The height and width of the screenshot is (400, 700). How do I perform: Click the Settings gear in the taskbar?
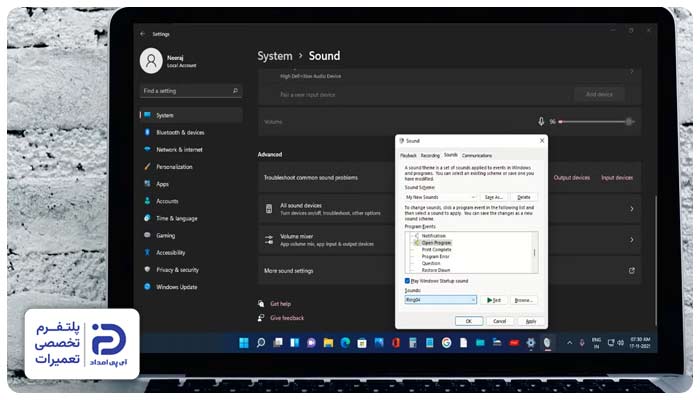(x=530, y=343)
